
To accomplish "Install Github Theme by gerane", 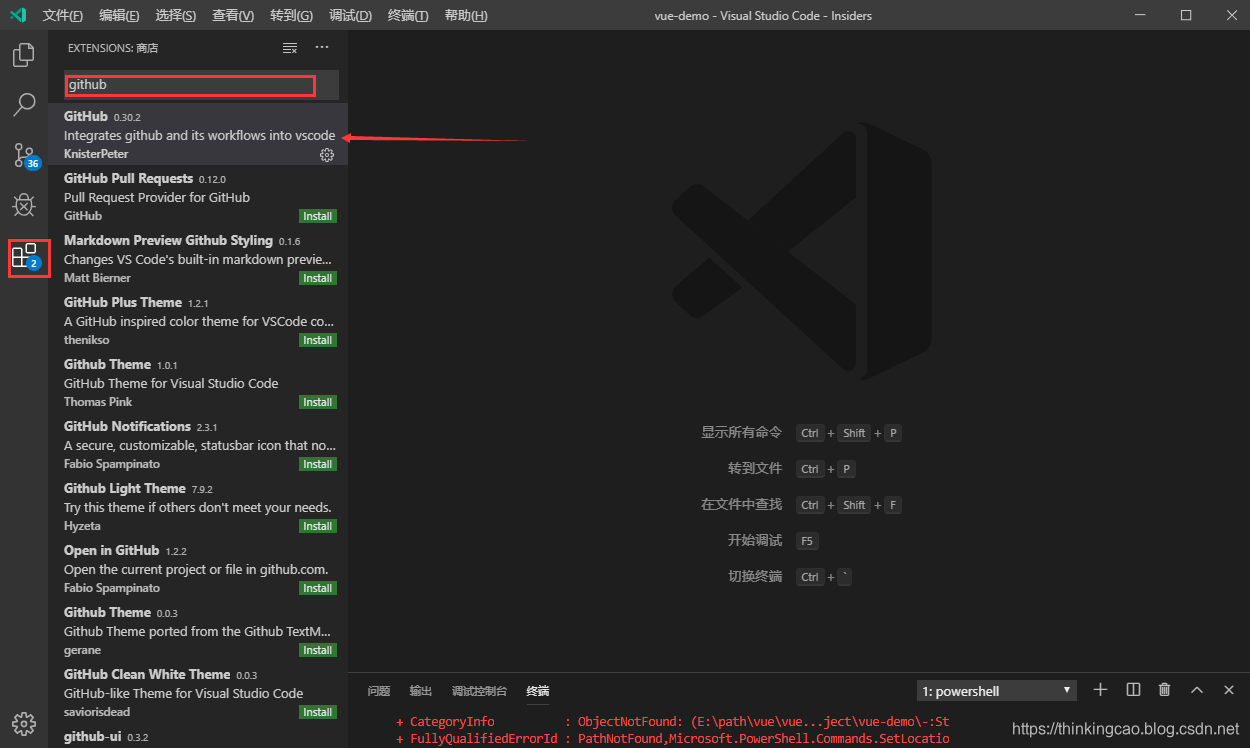I will (x=318, y=650).
